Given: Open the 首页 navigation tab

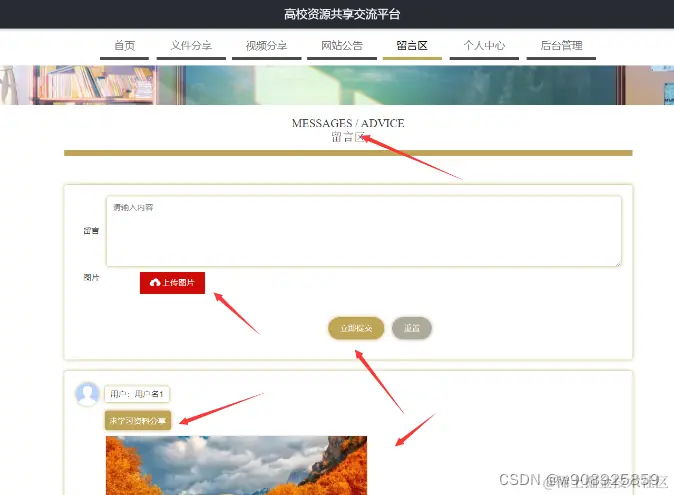Looking at the screenshot, I should pos(124,46).
